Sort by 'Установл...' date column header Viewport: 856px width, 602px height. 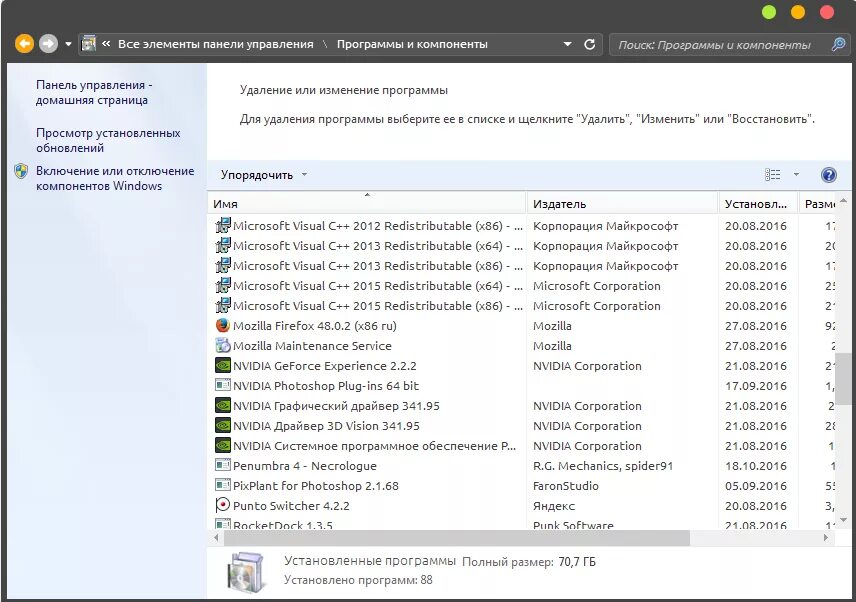coord(758,204)
